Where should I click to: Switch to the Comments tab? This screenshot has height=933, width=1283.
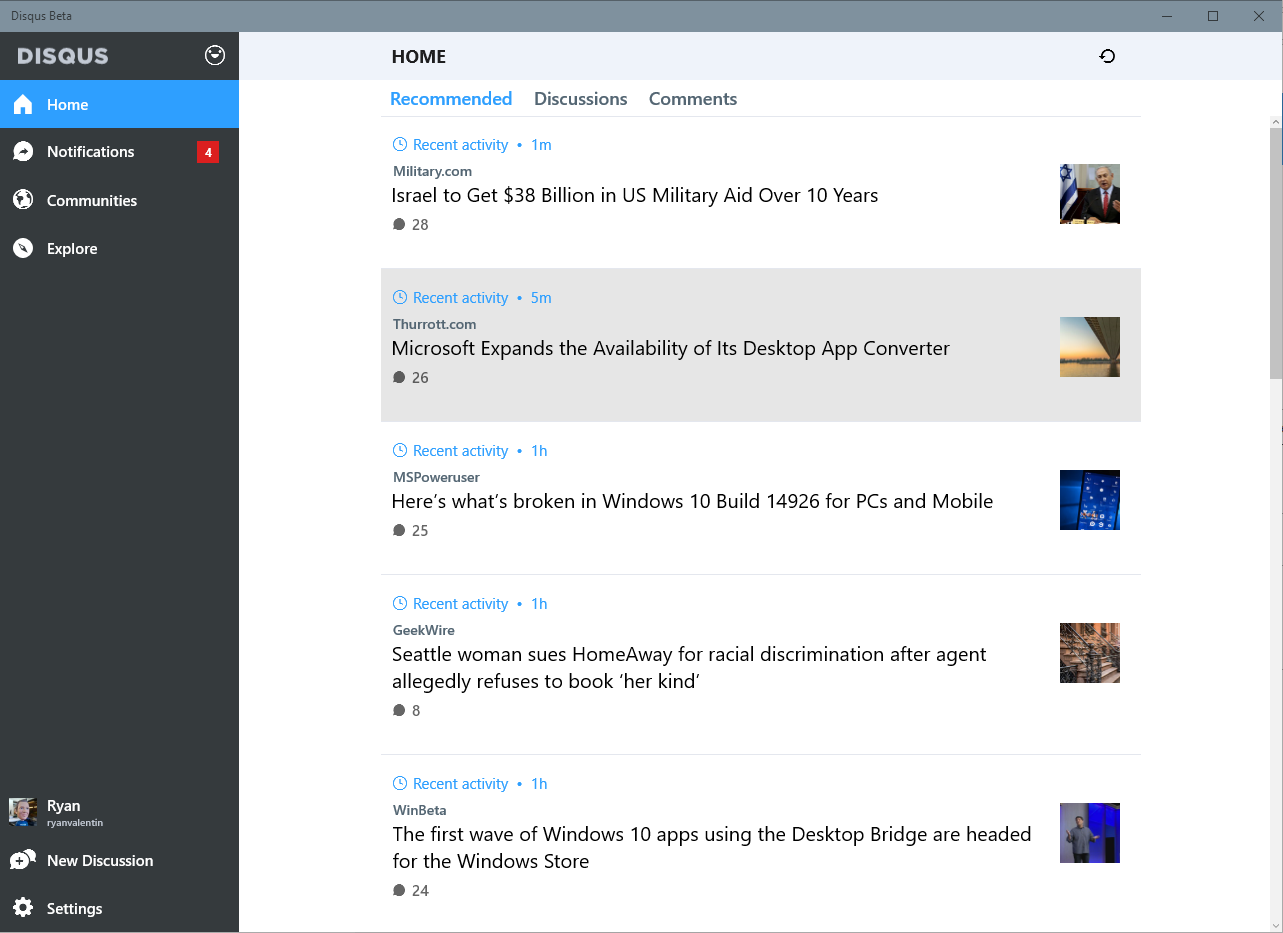(692, 98)
